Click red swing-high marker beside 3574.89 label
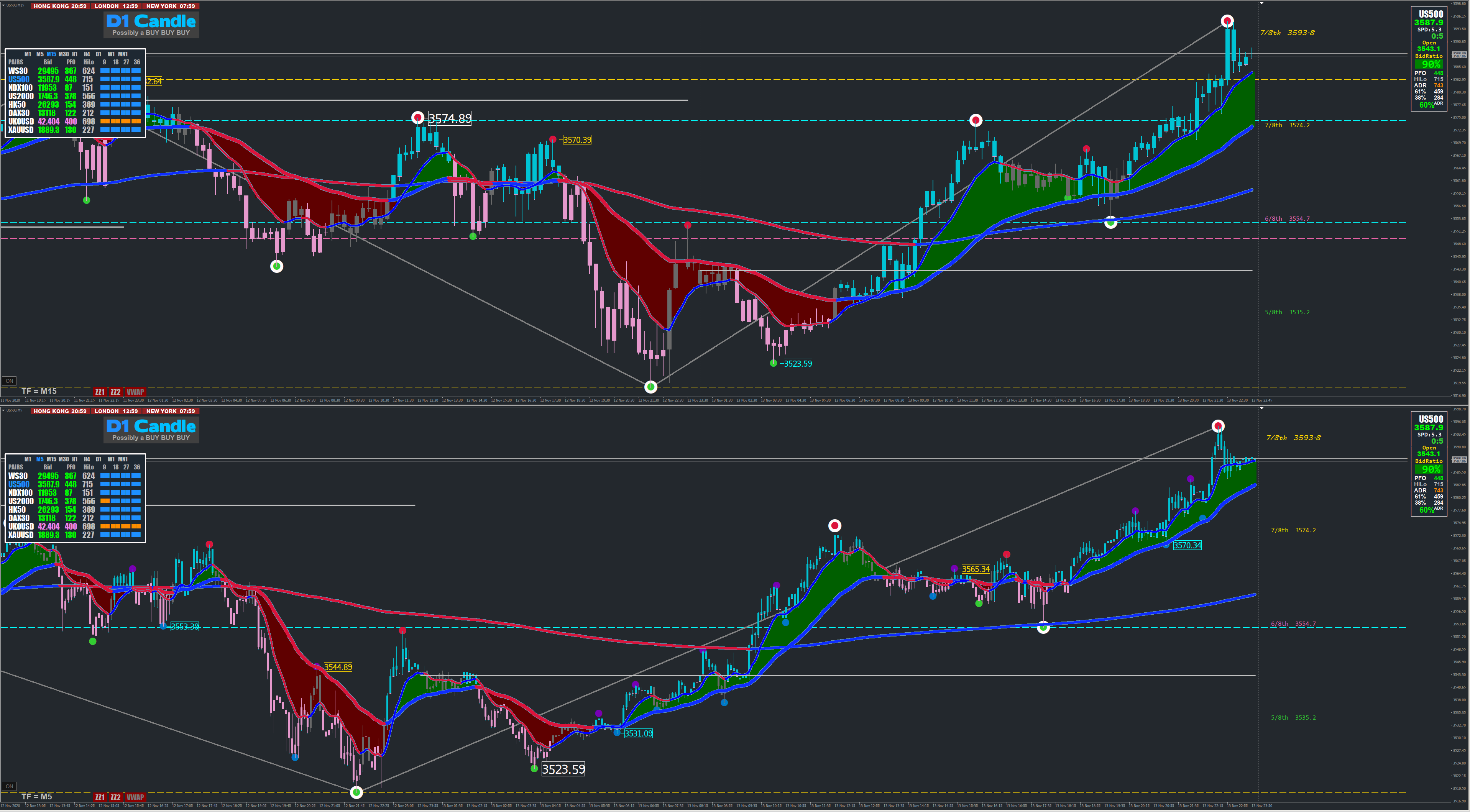Image resolution: width=1470 pixels, height=812 pixels. click(418, 118)
